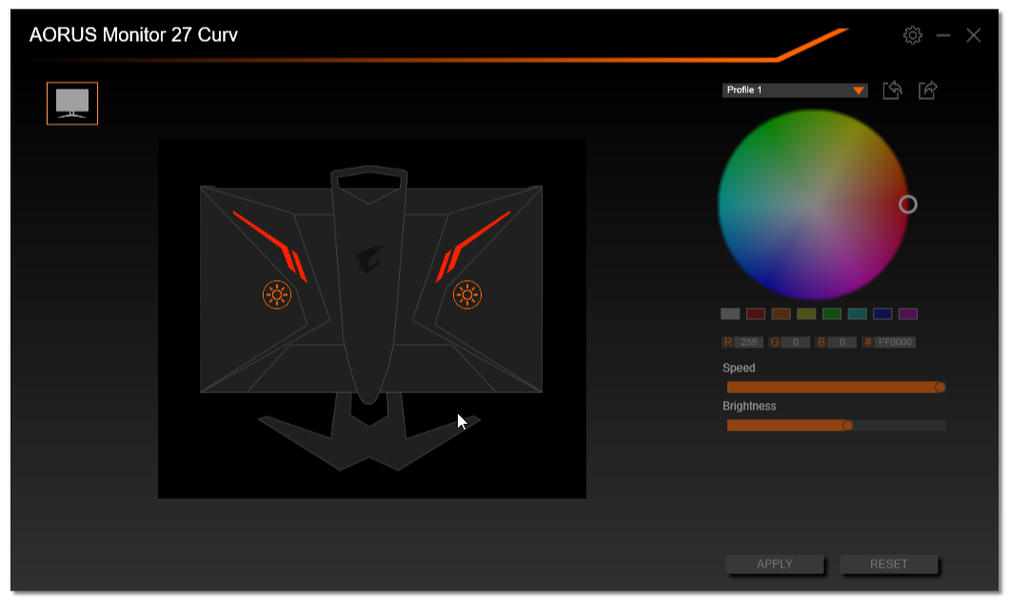
Task: Choose the teal color swatch
Action: point(857,314)
